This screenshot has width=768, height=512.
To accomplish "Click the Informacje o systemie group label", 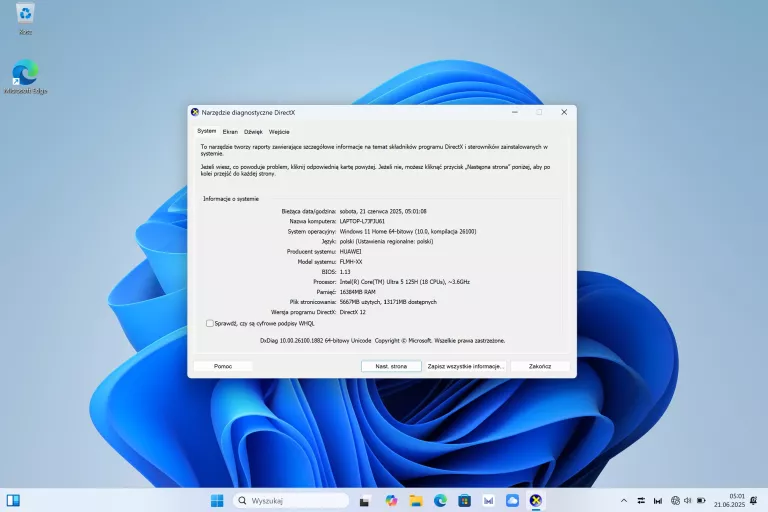I will [x=231, y=199].
